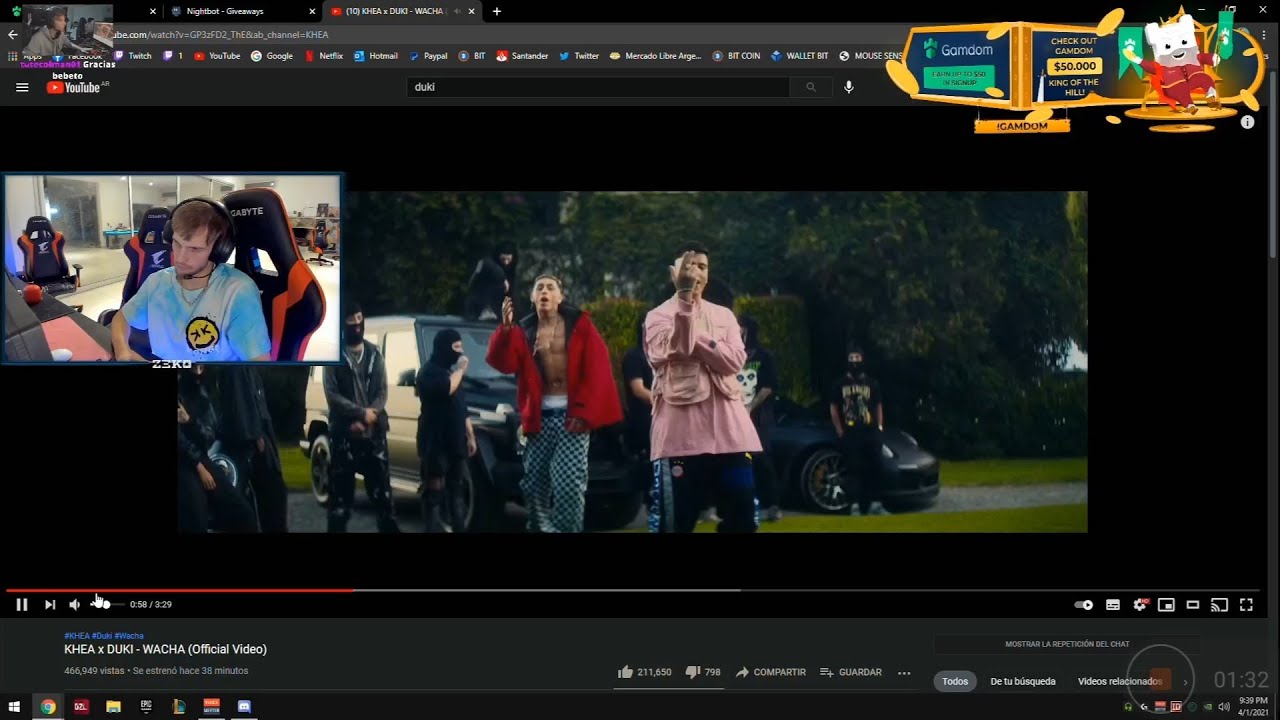Pause the YouTube video
This screenshot has height=720, width=1280.
pyautogui.click(x=21, y=604)
